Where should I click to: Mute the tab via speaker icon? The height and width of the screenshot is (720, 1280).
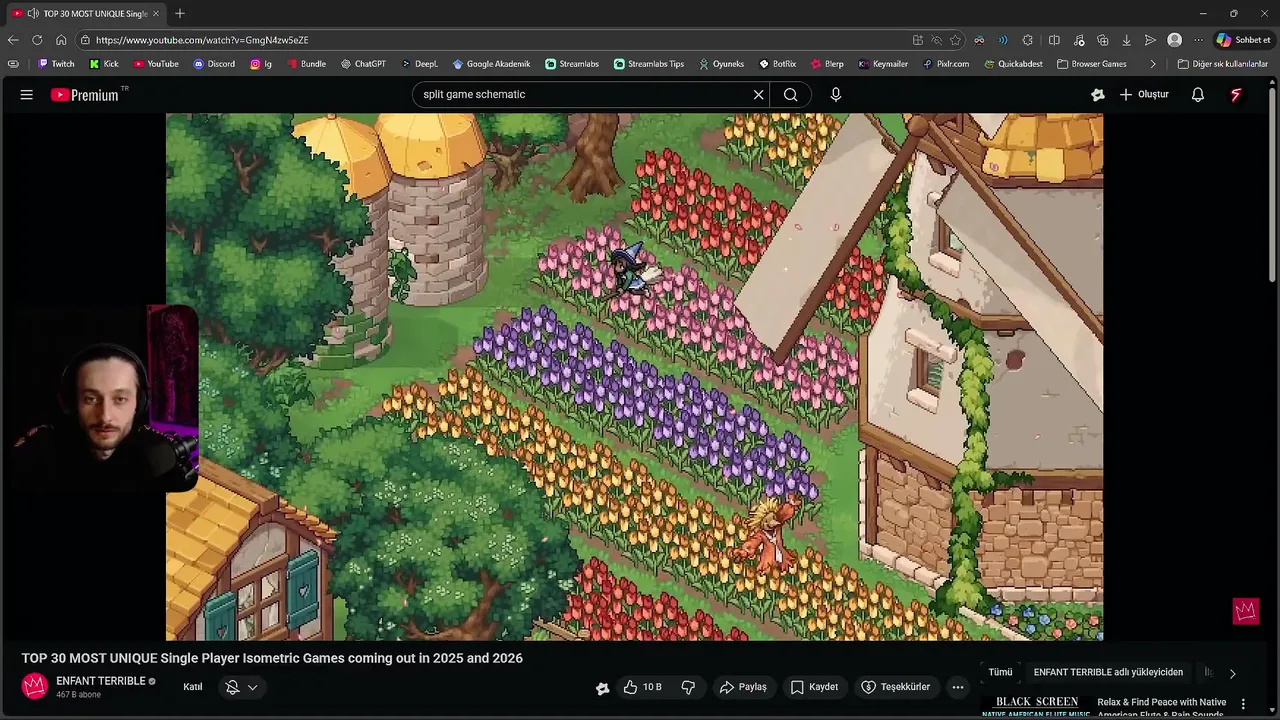coord(33,14)
